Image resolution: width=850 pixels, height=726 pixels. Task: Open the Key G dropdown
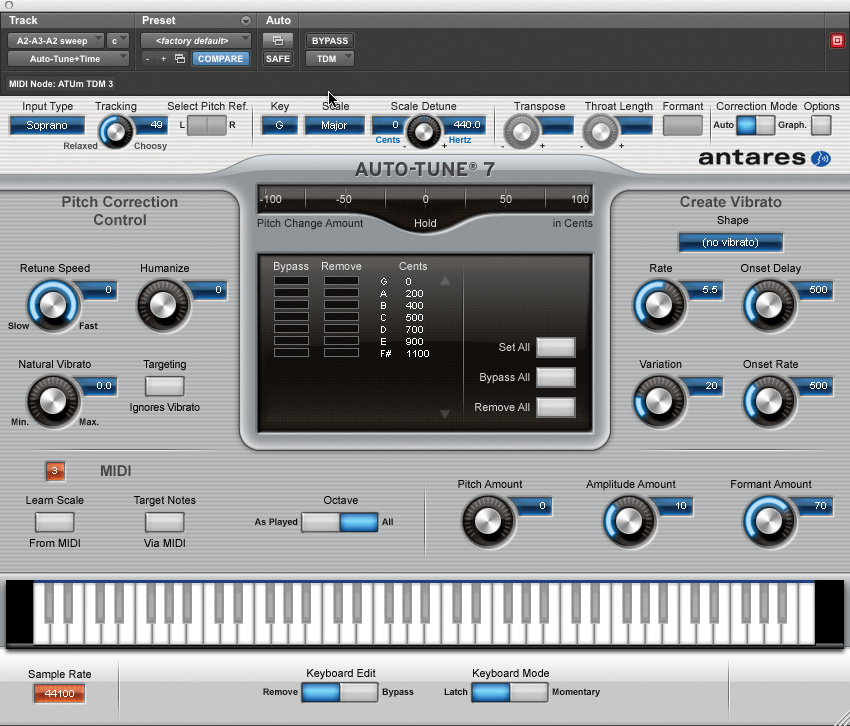tap(280, 125)
